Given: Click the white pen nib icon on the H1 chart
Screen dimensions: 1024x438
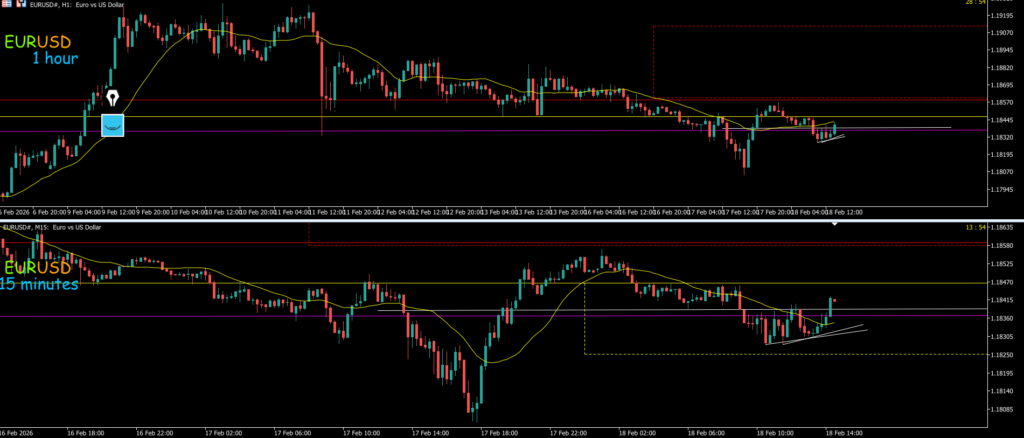Looking at the screenshot, I should coord(111,98).
